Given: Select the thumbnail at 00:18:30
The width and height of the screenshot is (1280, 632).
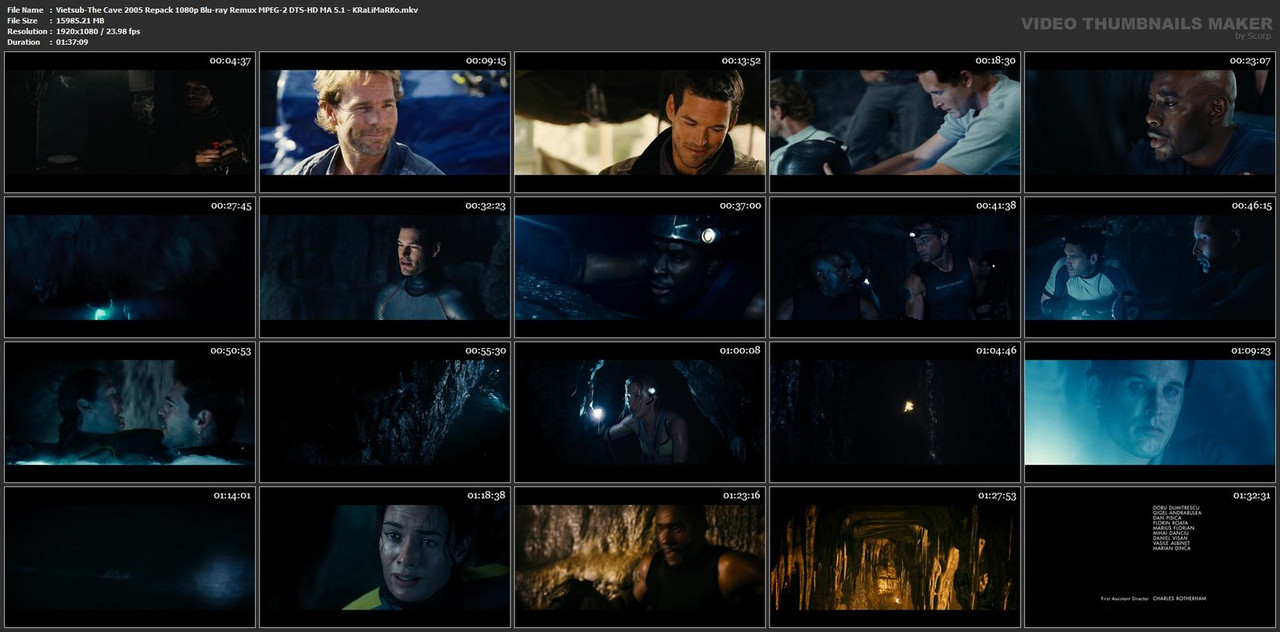Looking at the screenshot, I should click(895, 122).
